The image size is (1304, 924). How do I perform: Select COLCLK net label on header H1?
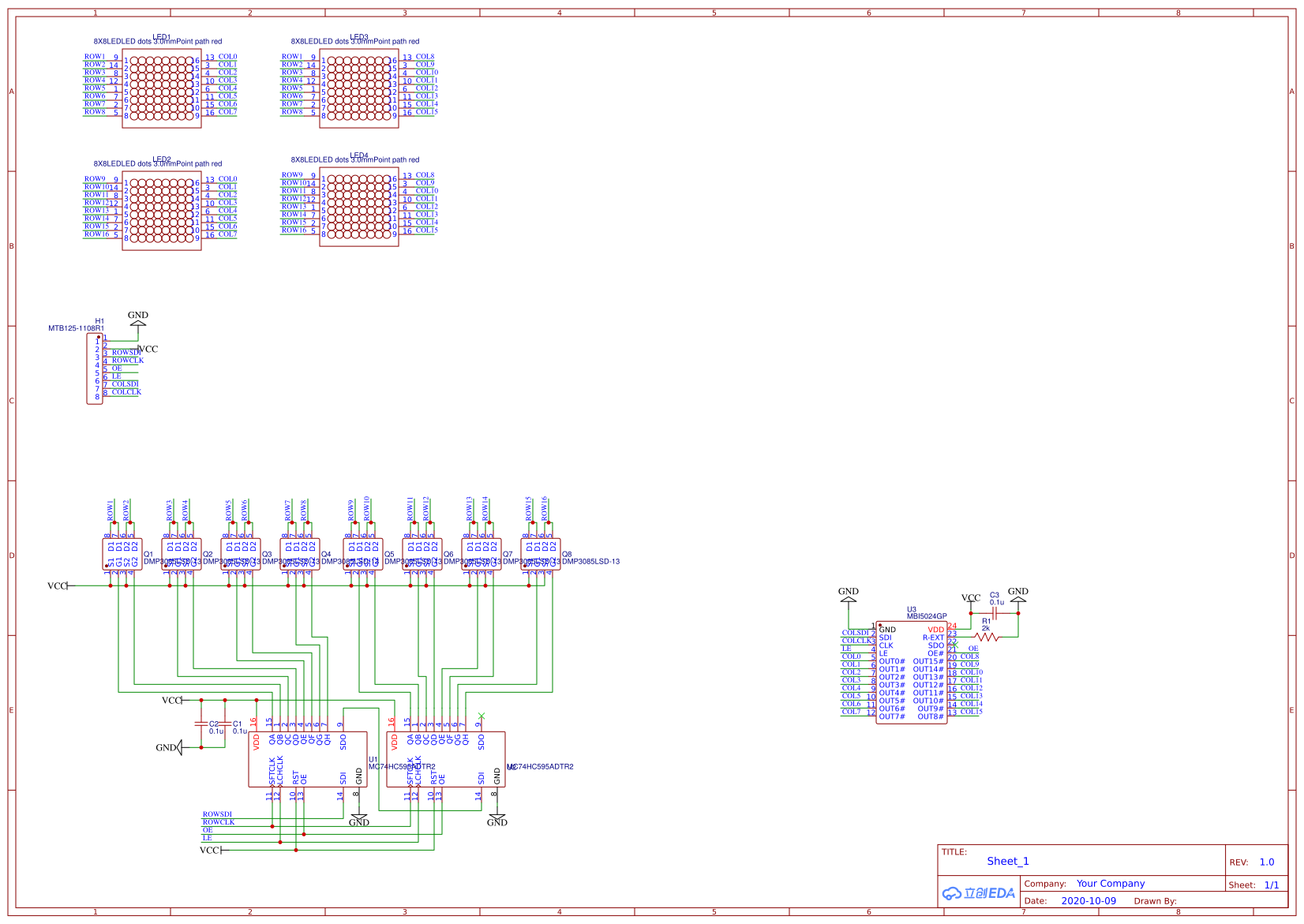(126, 392)
